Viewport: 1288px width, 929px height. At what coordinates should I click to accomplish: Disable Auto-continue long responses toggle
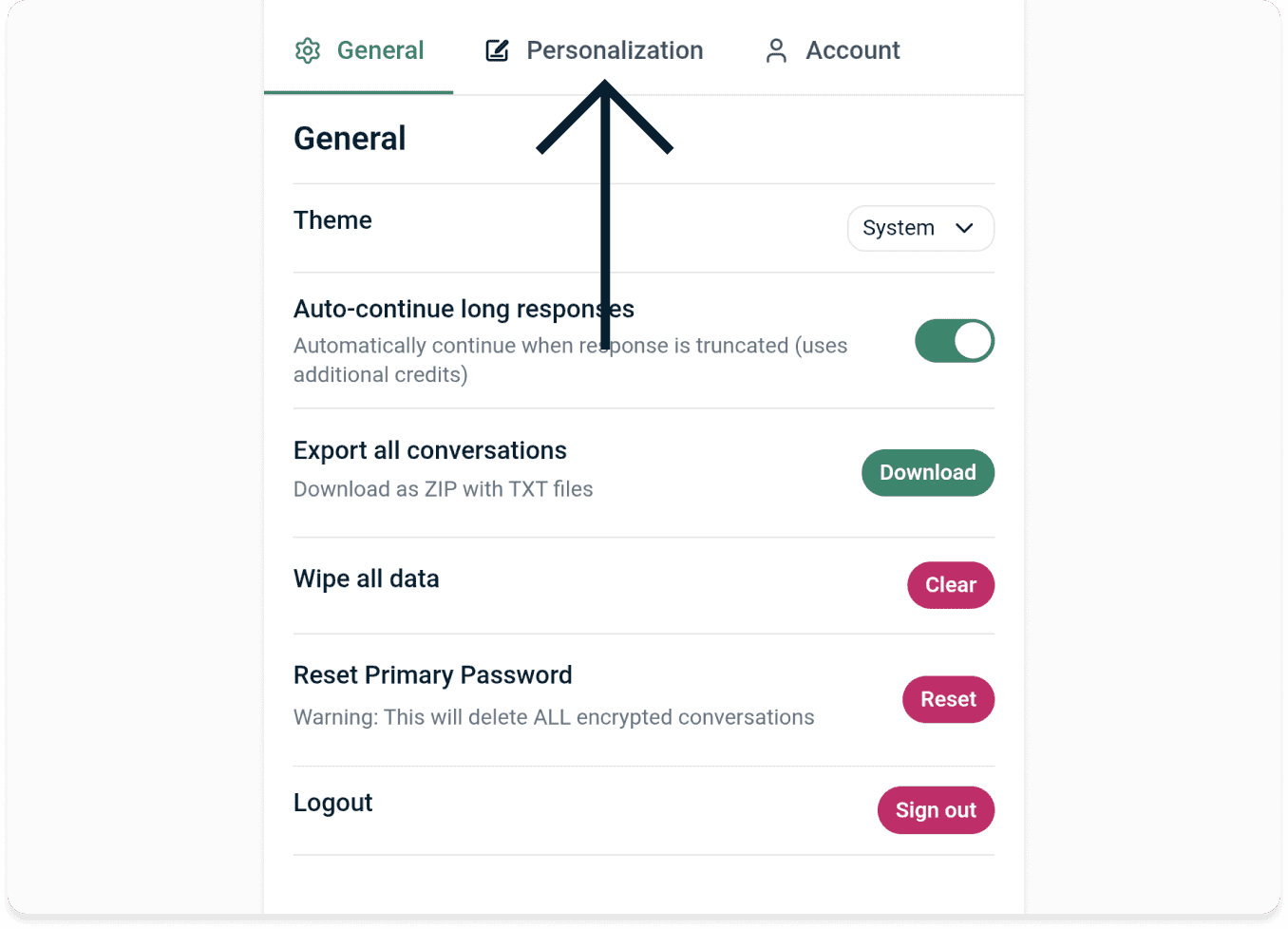click(954, 341)
